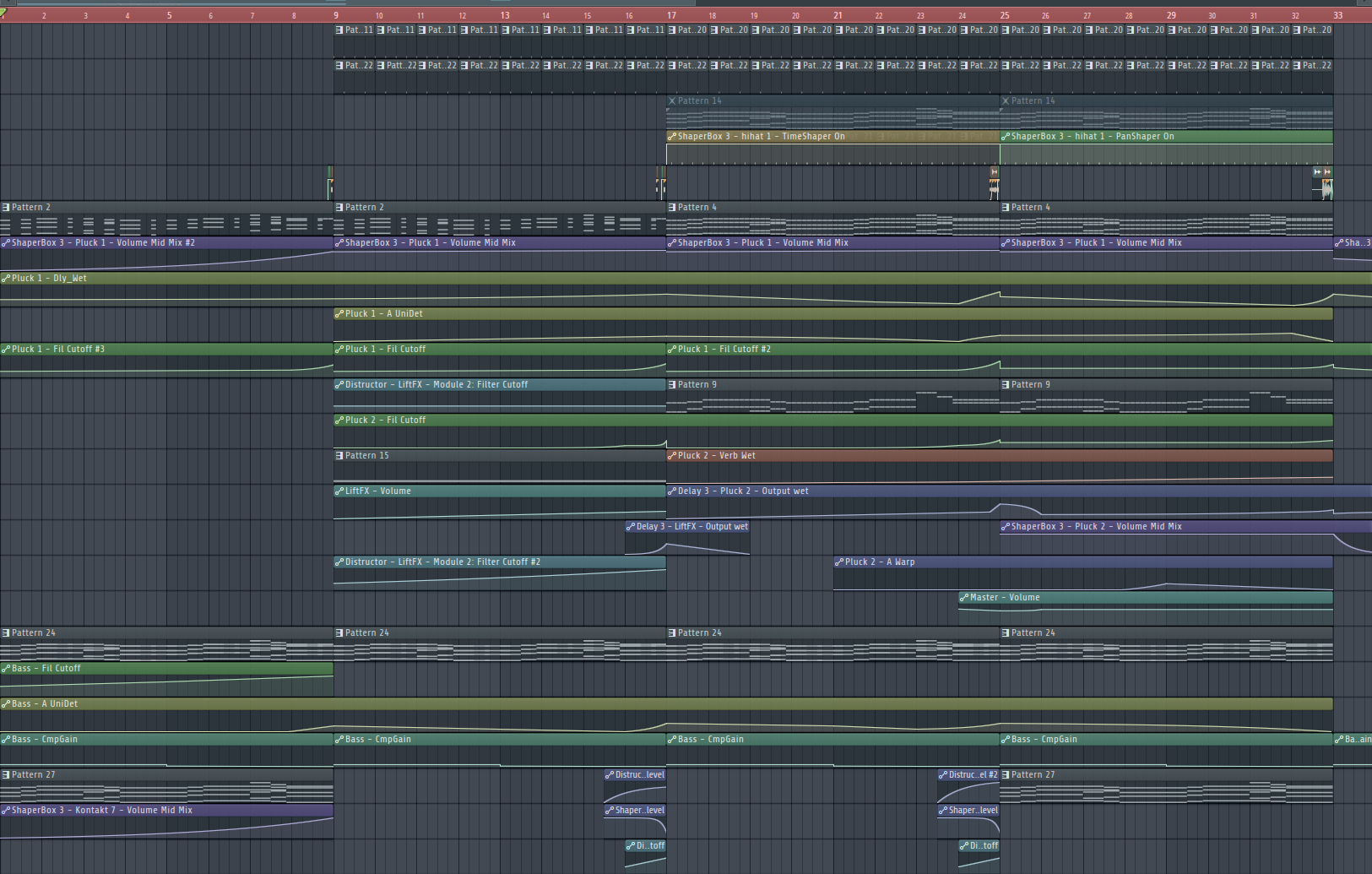Click the icon on hihat 1 - PanShaper On clip
This screenshot has height=874, width=1372.
(1006, 136)
